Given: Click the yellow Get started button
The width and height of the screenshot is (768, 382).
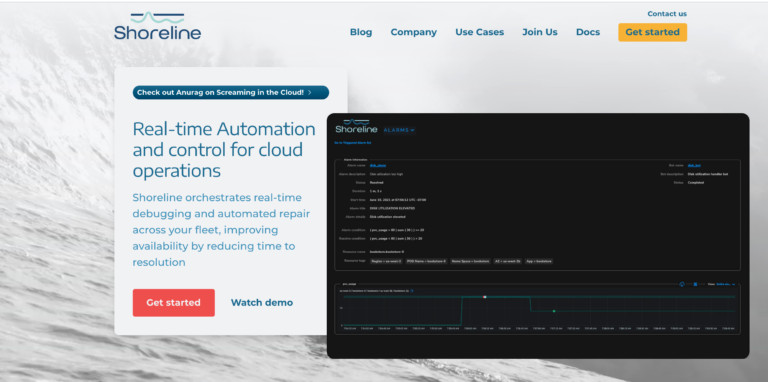Looking at the screenshot, I should point(652,32).
